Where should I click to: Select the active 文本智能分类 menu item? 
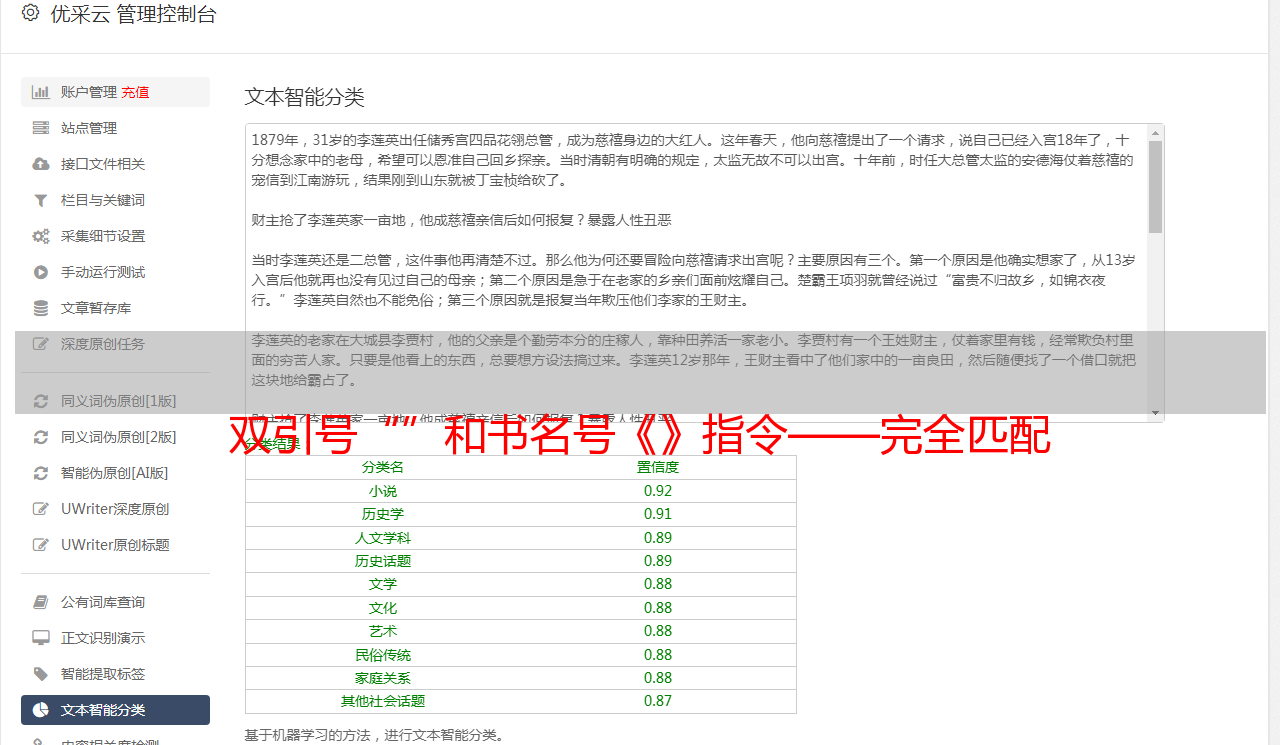tap(115, 710)
